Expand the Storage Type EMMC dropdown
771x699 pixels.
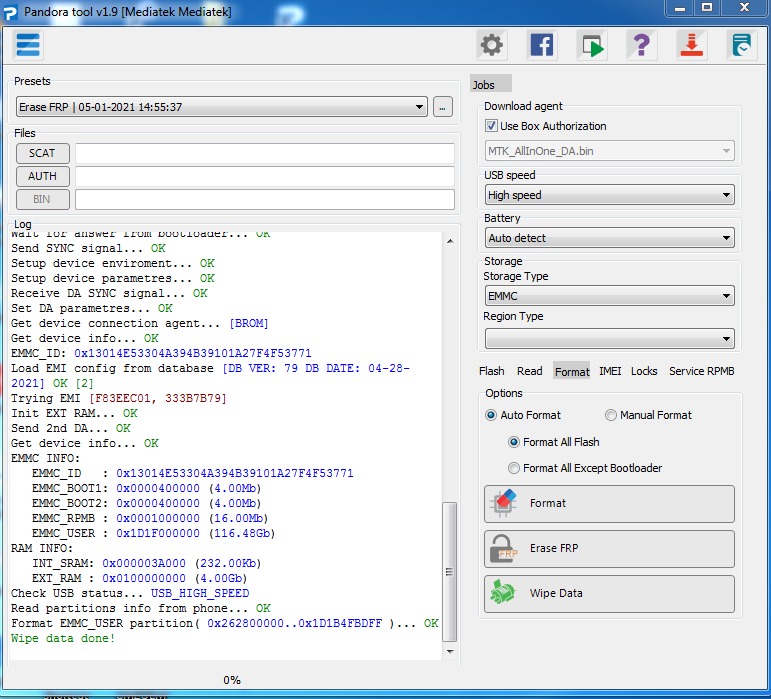click(609, 296)
